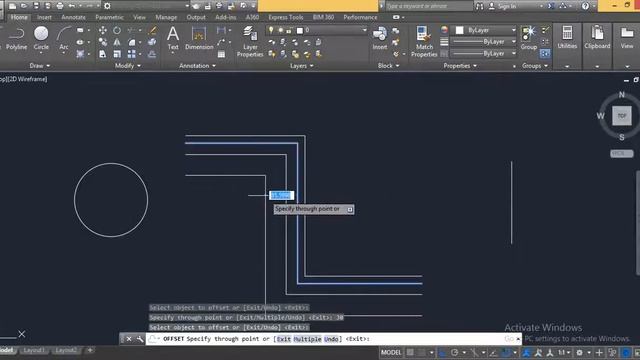The image size is (640, 360).
Task: Expand the Properties panel
Action: pyautogui.click(x=460, y=66)
